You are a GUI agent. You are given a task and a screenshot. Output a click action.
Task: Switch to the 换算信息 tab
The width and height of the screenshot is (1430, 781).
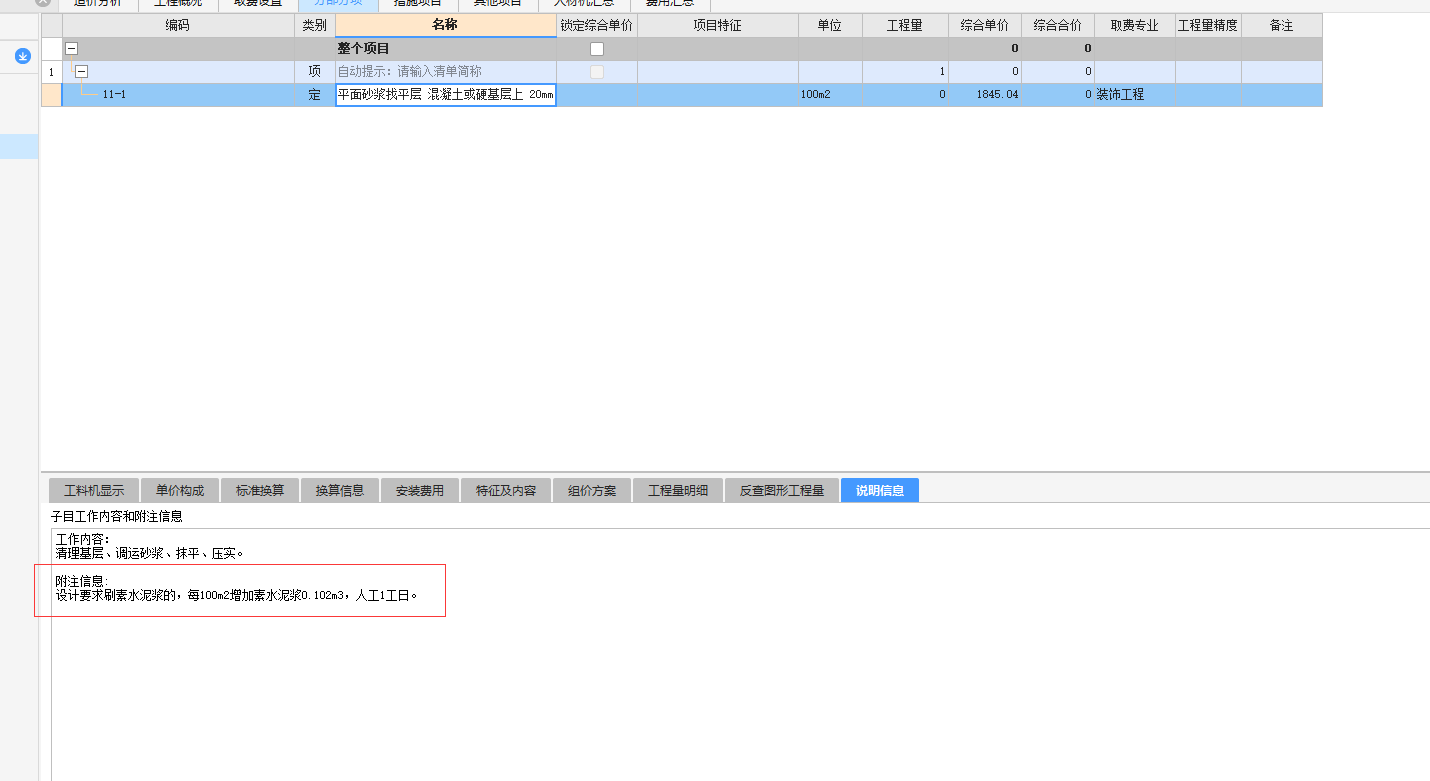(340, 491)
